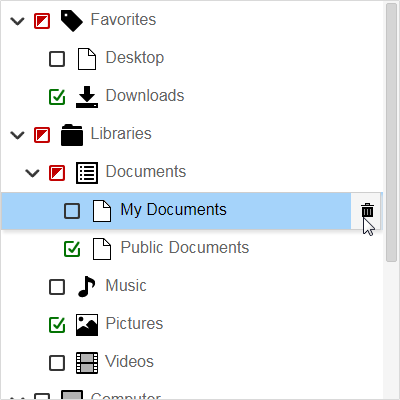Collapse the Favorites tree node
The width and height of the screenshot is (400, 400).
coord(17,21)
